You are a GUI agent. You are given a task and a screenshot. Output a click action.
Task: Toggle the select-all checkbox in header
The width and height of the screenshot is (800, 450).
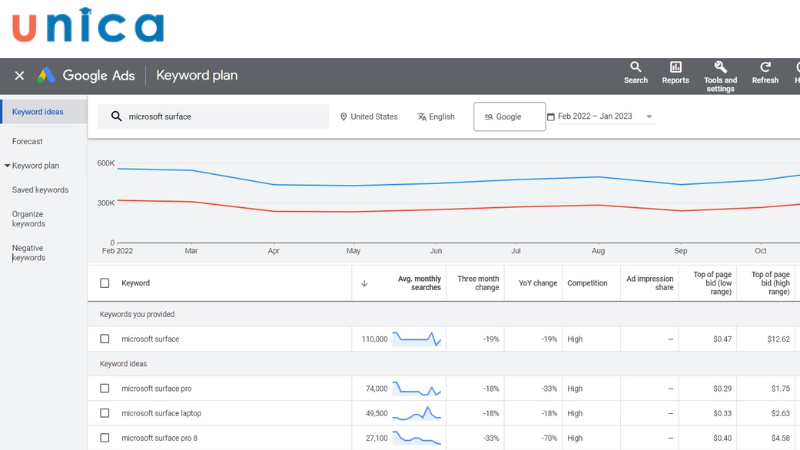tap(105, 283)
